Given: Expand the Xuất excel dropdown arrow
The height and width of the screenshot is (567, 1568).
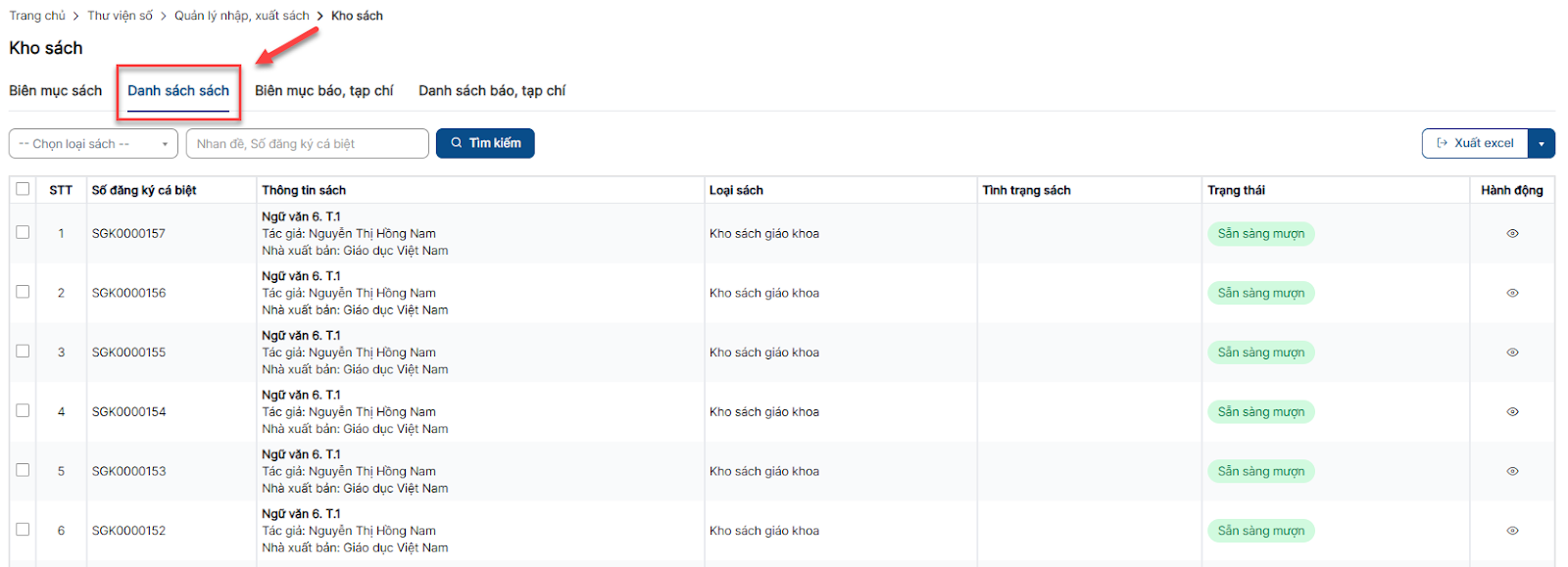Looking at the screenshot, I should (x=1542, y=144).
